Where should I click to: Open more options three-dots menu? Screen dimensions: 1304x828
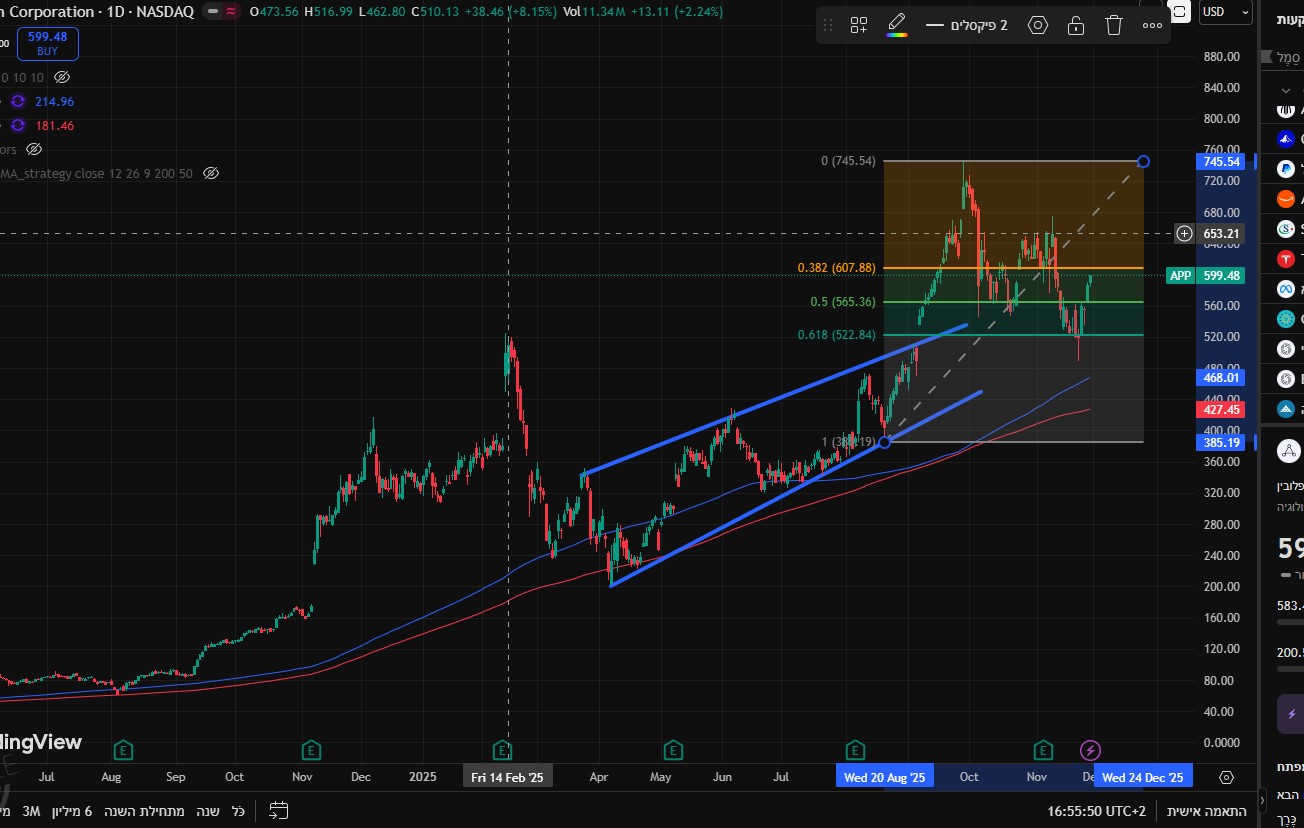tap(1152, 25)
